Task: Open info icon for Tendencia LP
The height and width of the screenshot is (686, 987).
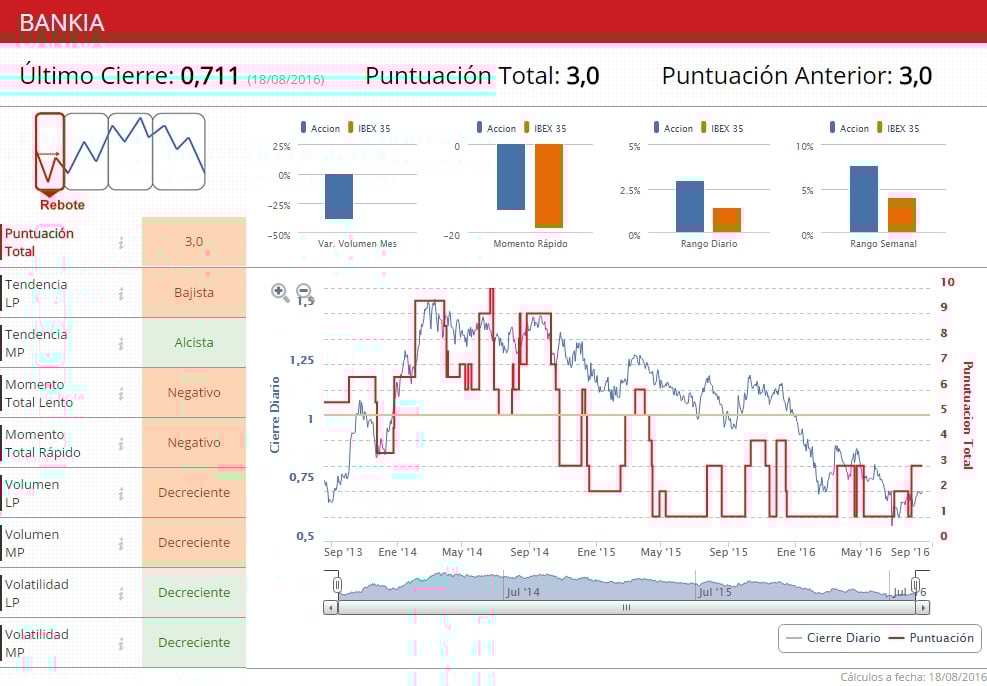Action: coord(121,293)
